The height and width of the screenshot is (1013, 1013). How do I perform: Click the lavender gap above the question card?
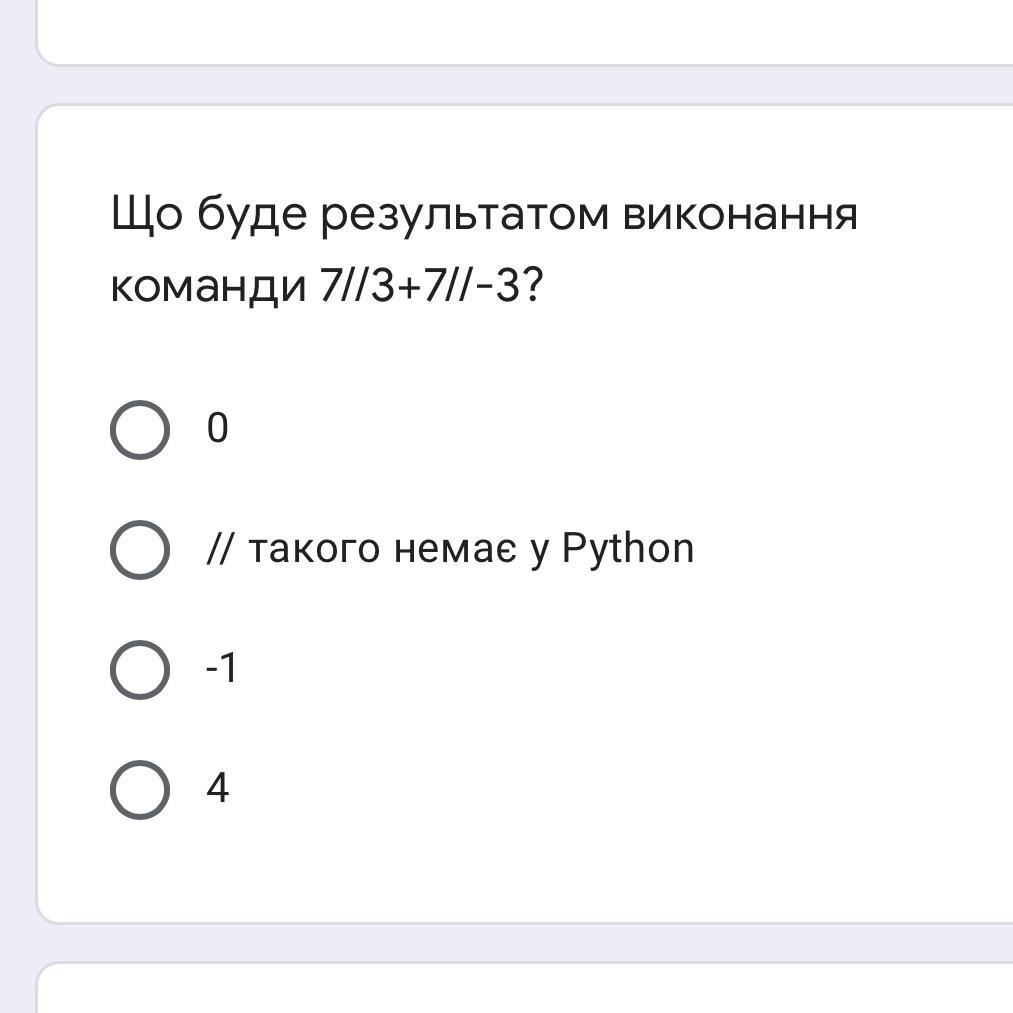525,85
